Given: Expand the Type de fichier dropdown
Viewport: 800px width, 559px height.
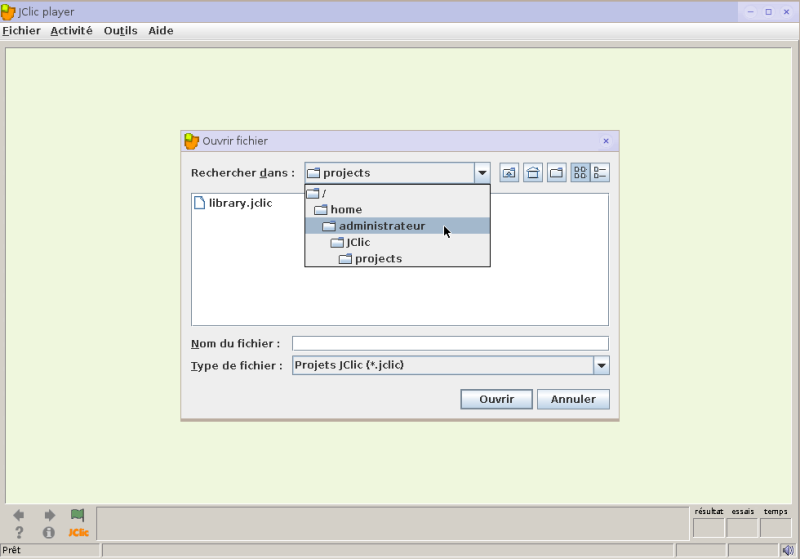Looking at the screenshot, I should [x=602, y=365].
